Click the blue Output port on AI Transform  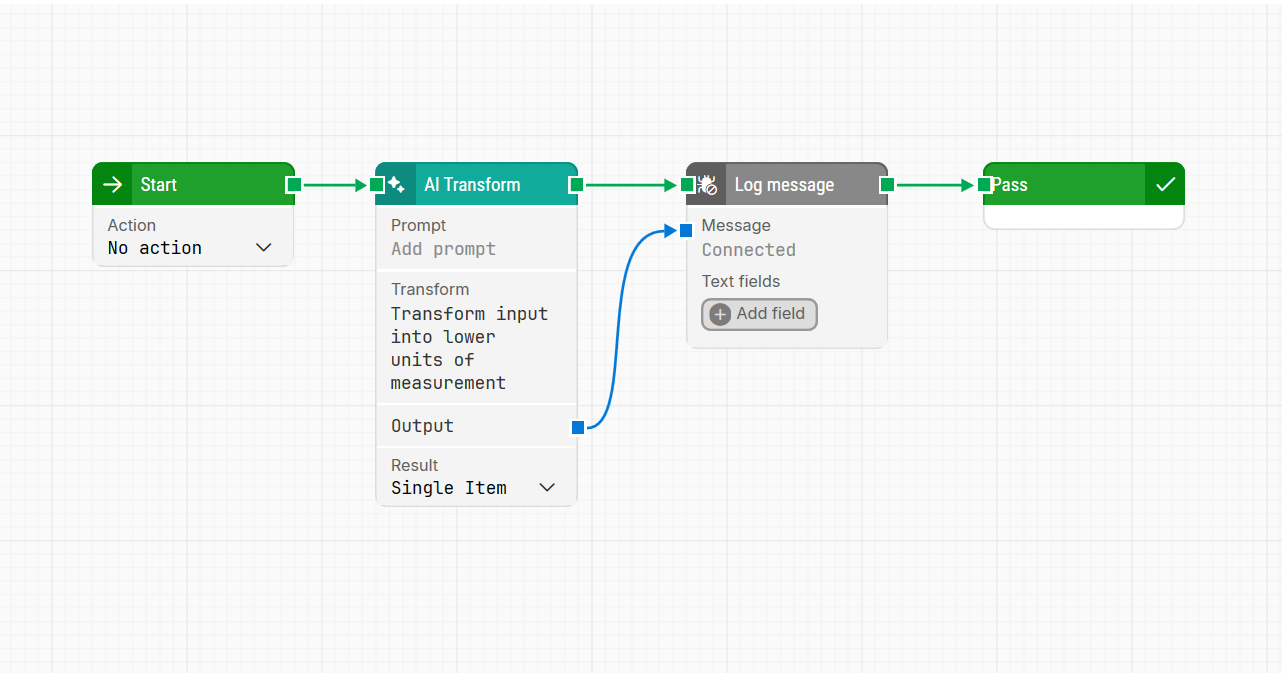coord(578,428)
